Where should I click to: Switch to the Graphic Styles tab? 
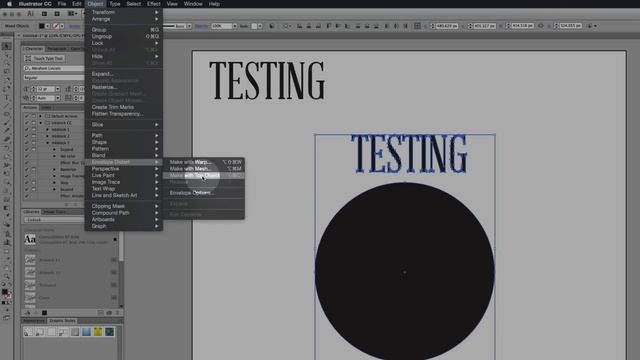(x=62, y=321)
